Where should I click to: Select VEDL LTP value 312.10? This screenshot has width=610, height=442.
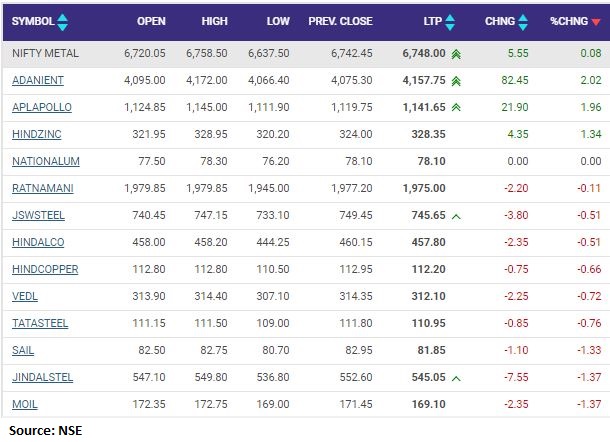click(x=428, y=296)
